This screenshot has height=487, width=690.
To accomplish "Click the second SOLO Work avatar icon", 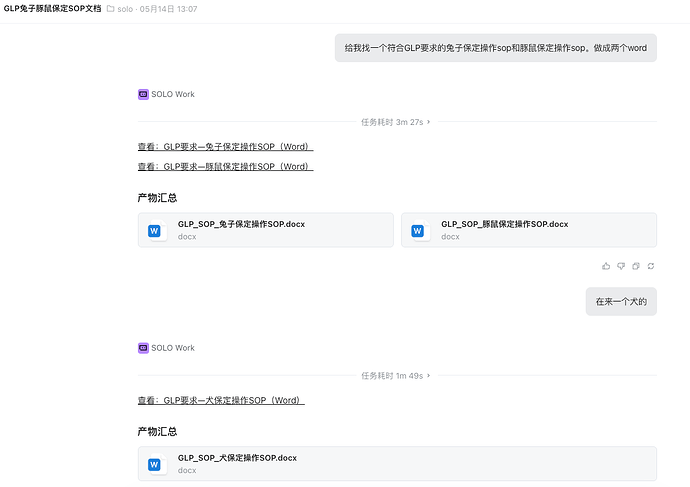I will click(143, 348).
